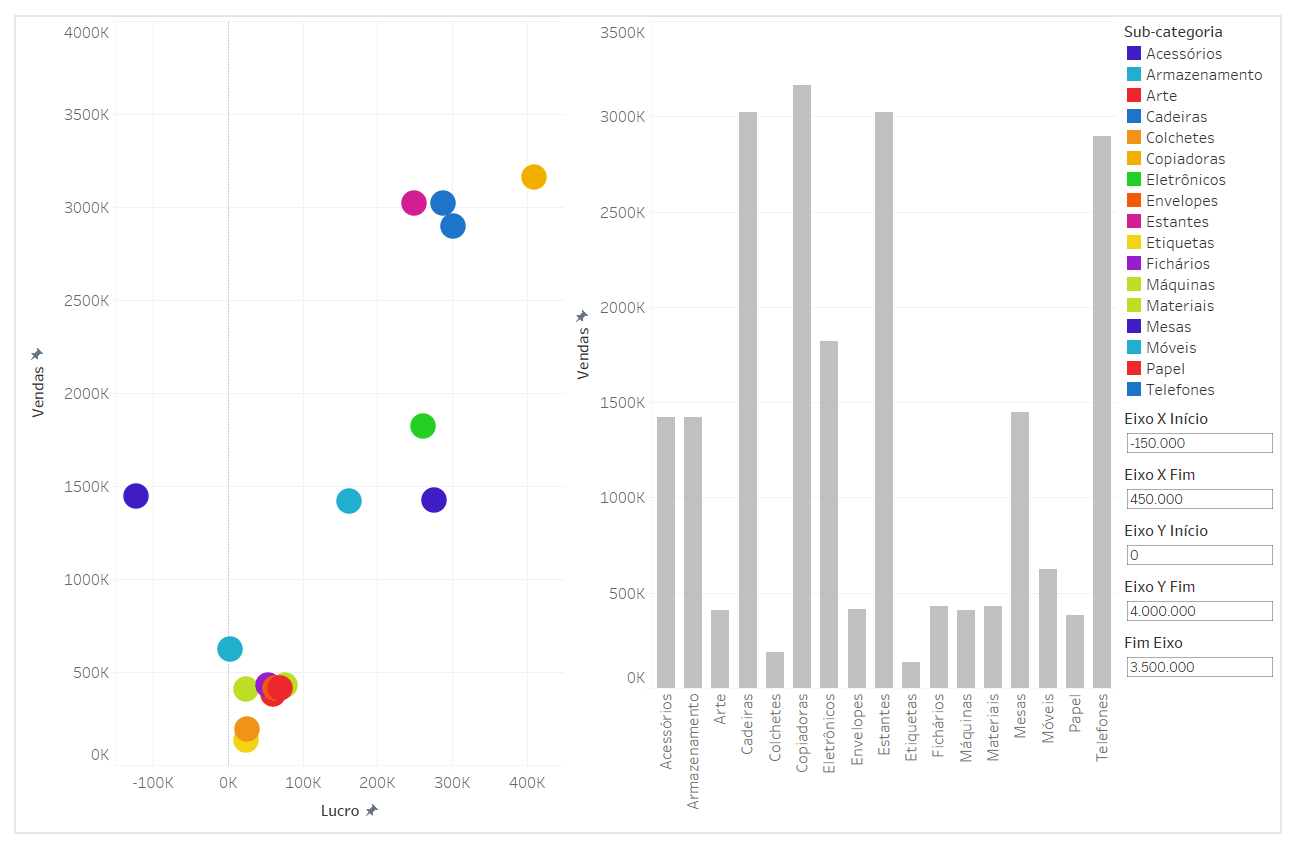Focus the Eixo X Fim input field
The height and width of the screenshot is (842, 1290).
[1200, 499]
